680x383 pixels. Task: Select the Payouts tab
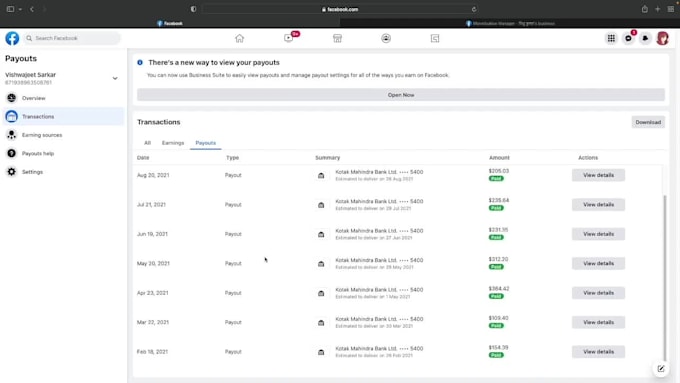(x=206, y=143)
